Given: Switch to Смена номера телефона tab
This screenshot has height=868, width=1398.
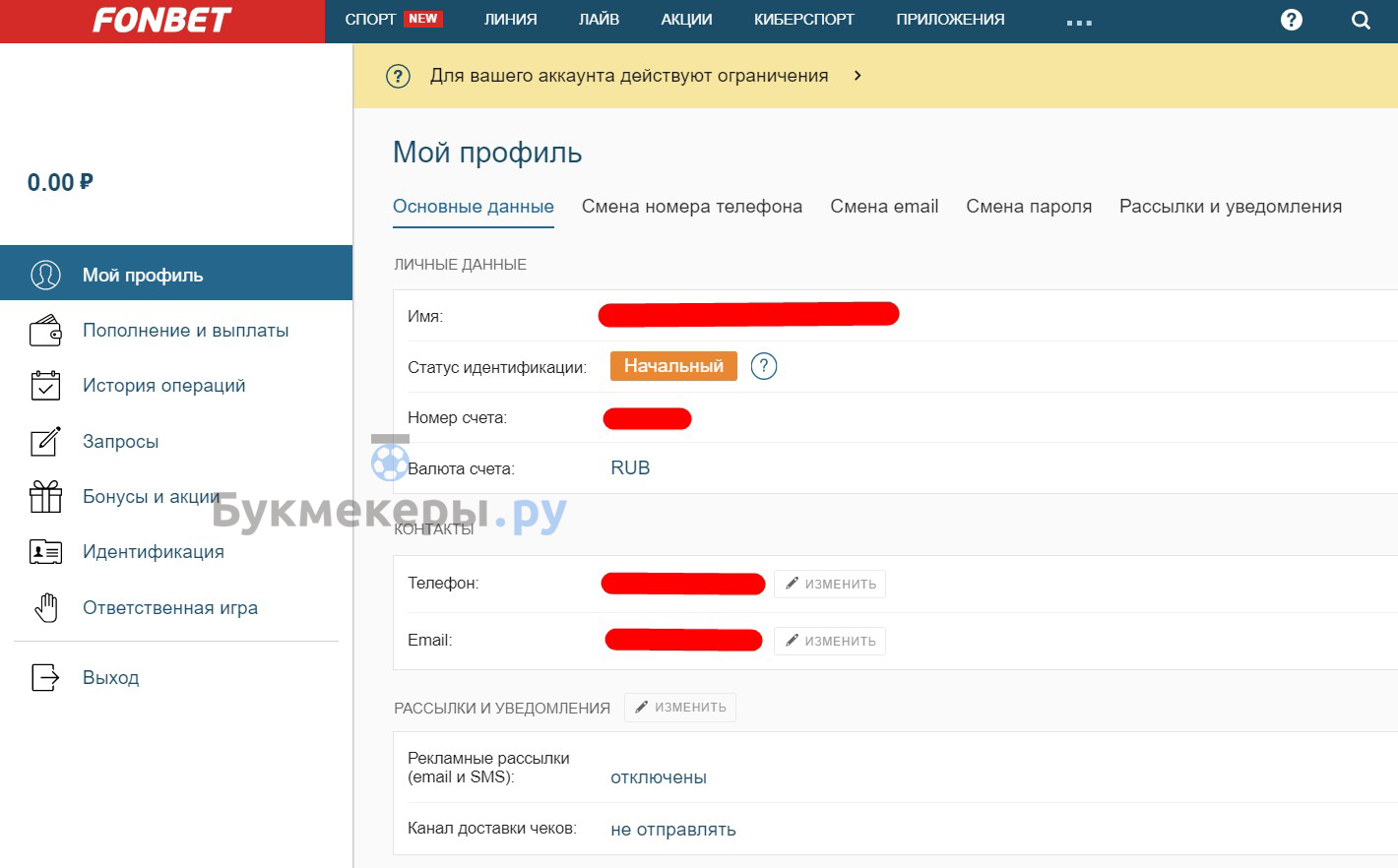Looking at the screenshot, I should pos(692,207).
